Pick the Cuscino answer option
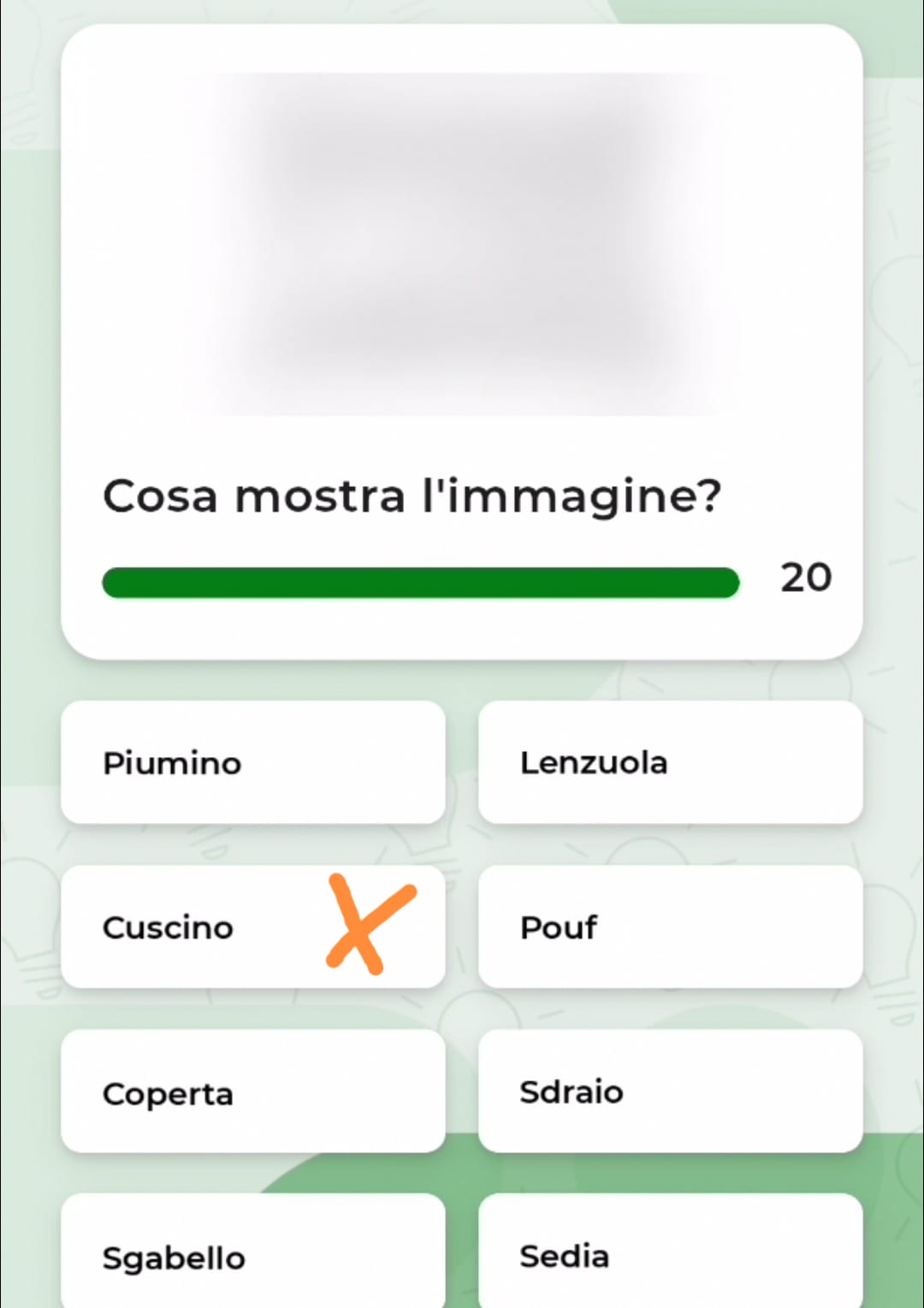Viewport: 924px width, 1308px height. click(x=253, y=926)
